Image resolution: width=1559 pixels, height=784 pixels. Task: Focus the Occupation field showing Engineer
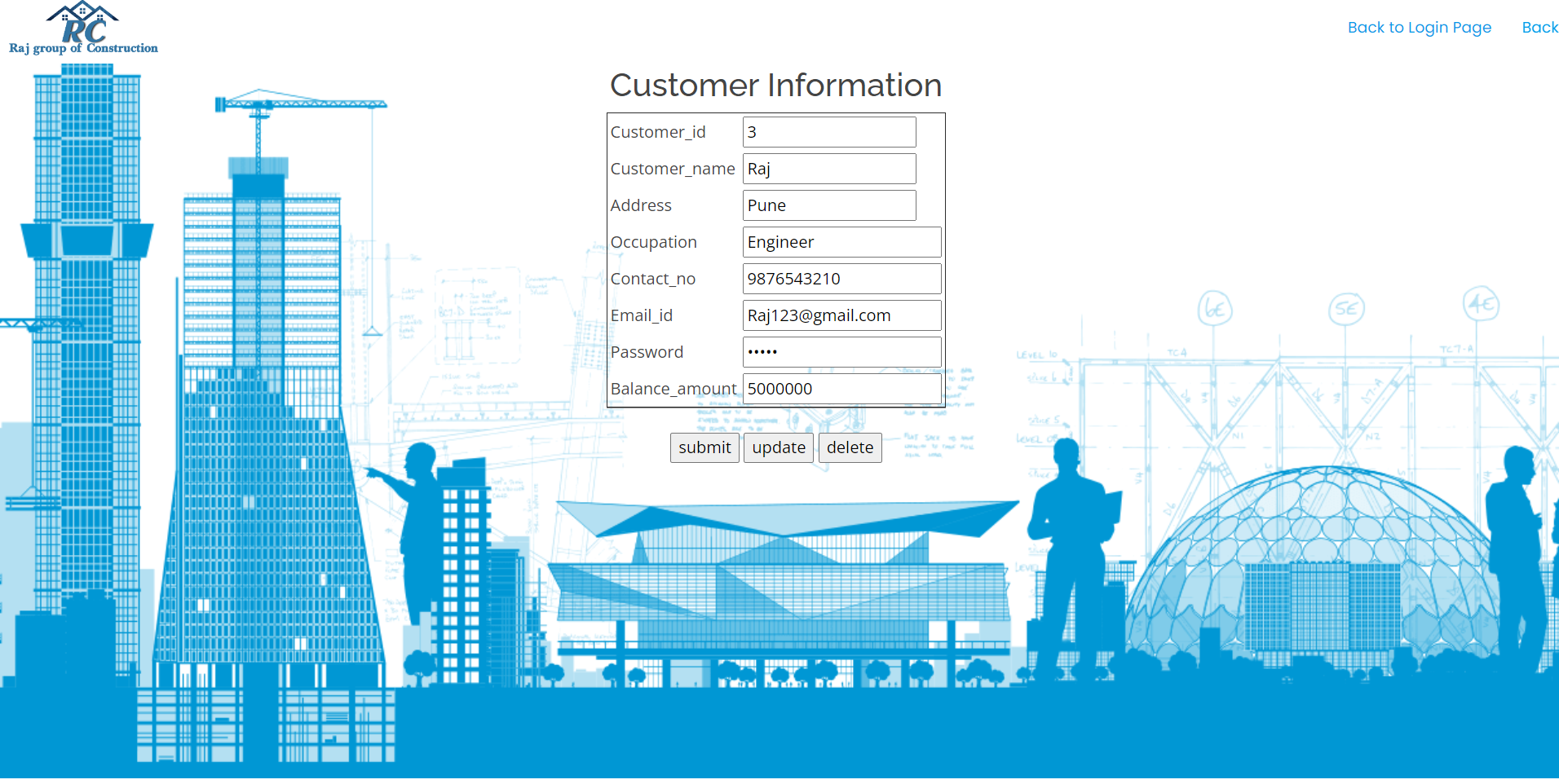click(x=842, y=242)
